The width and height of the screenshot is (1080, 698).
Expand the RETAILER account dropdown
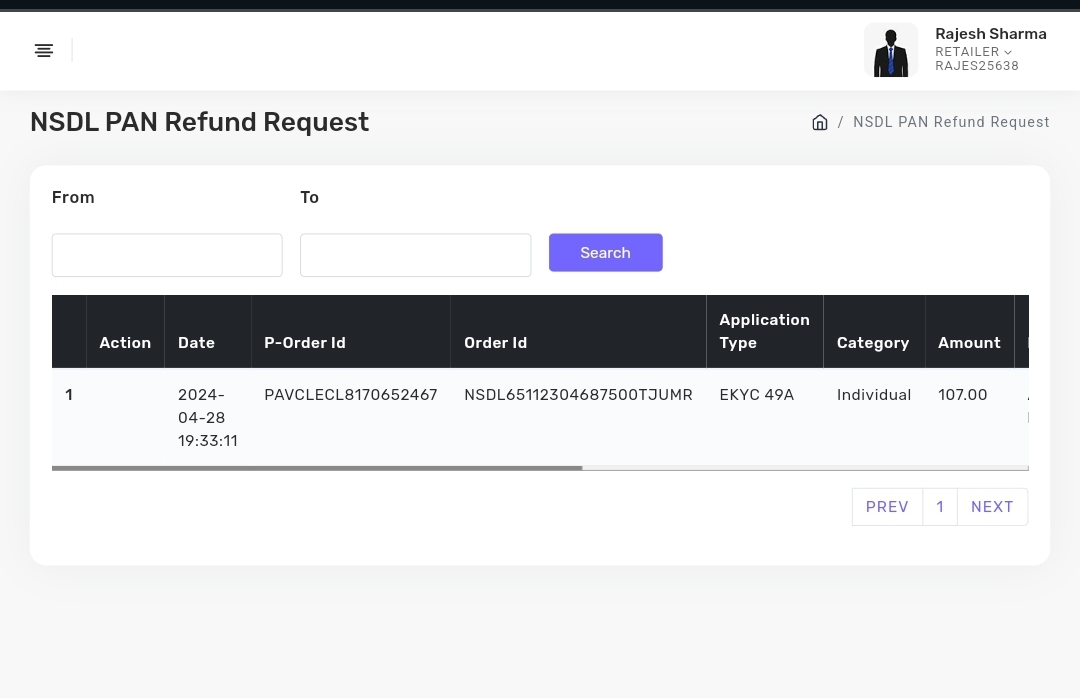click(973, 52)
